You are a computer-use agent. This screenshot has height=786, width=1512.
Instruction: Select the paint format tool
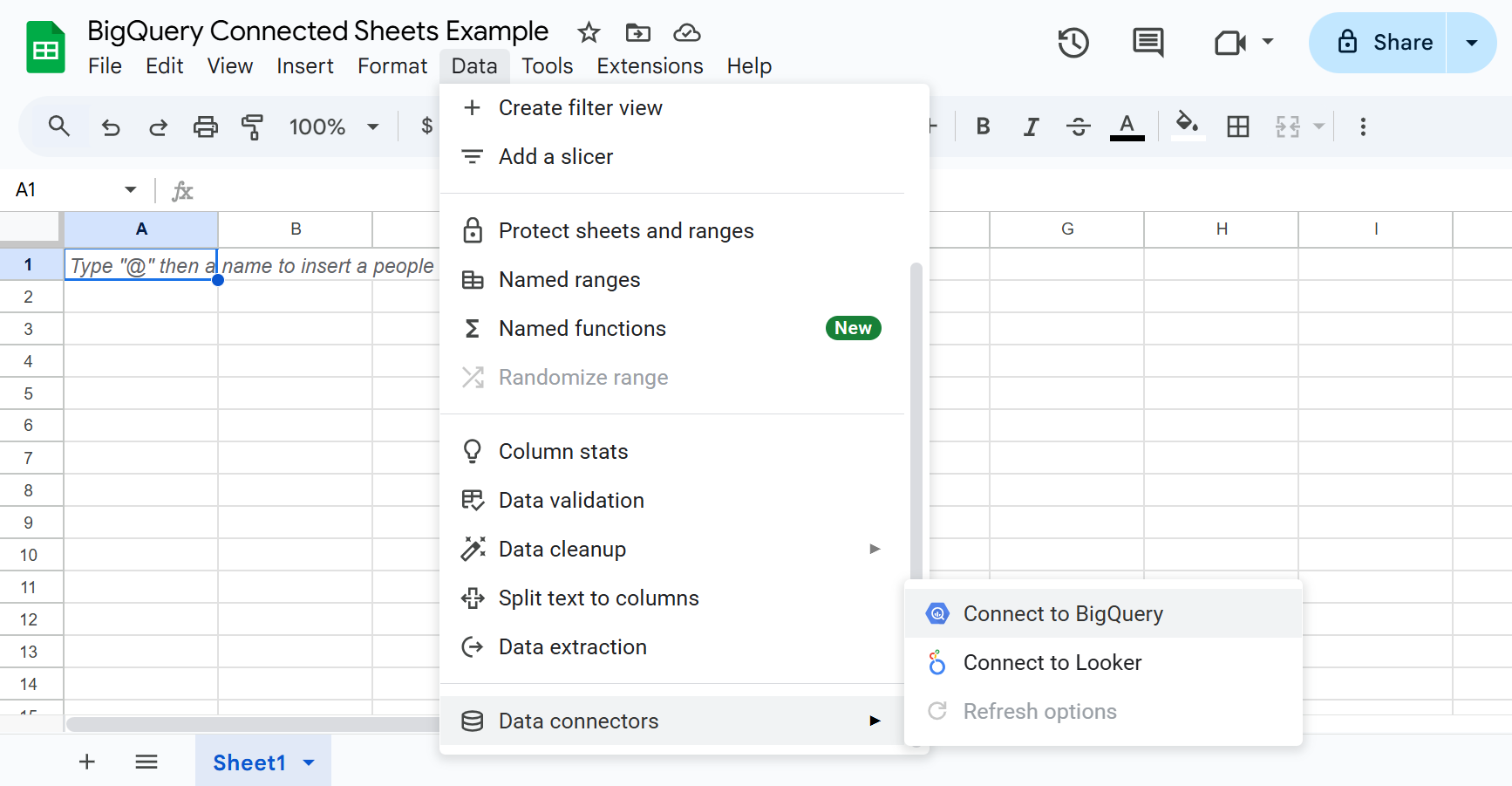pyautogui.click(x=252, y=126)
